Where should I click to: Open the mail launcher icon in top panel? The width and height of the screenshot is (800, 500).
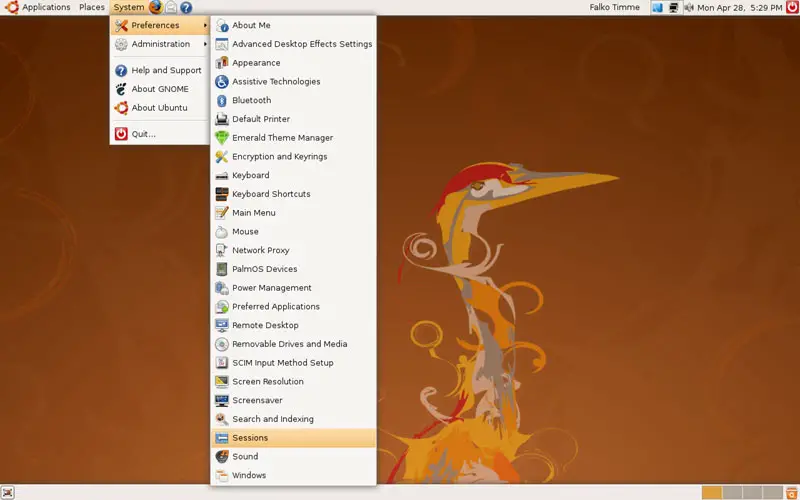coord(171,7)
